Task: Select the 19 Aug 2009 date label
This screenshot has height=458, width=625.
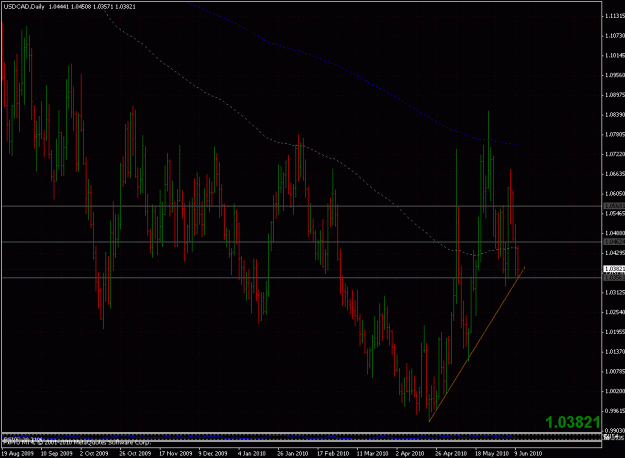Action: pos(18,453)
